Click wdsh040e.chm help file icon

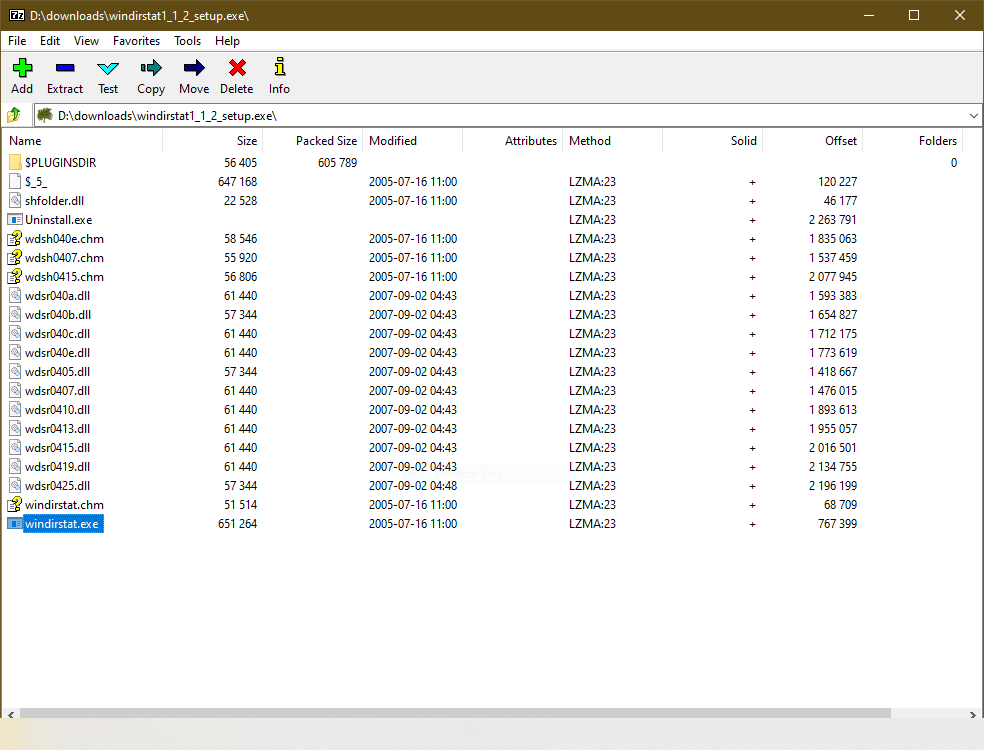15,238
